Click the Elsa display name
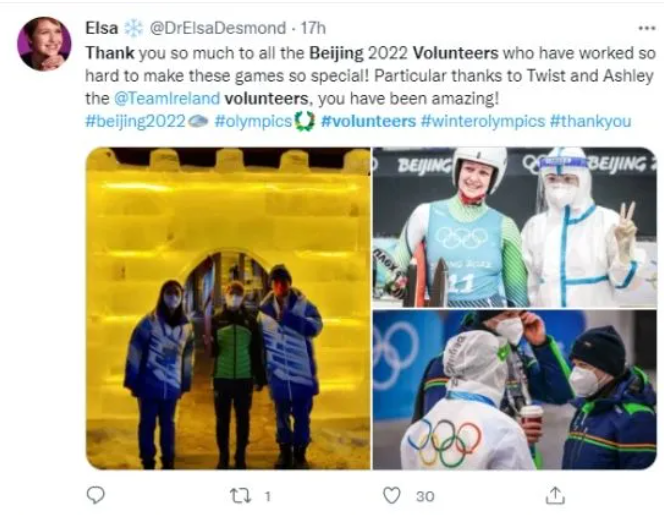Viewport: 664px width, 515px height. 102,28
